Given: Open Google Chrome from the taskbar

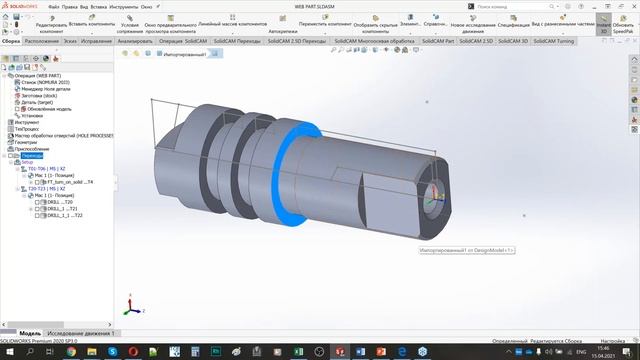Looking at the screenshot, I should [71, 351].
